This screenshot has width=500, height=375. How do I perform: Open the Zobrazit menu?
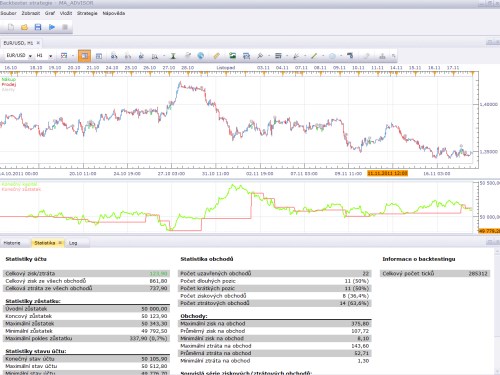31,13
